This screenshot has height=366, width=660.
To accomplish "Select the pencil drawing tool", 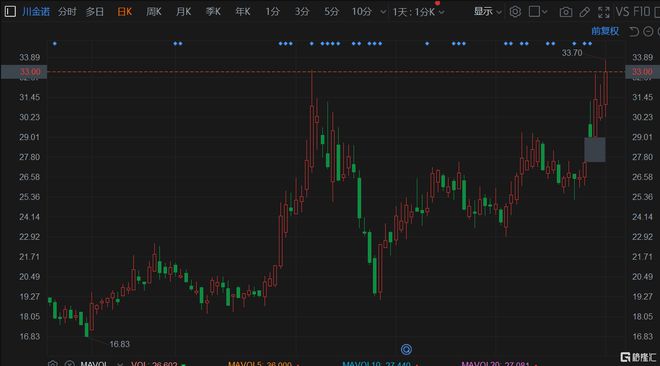I will coord(585,12).
